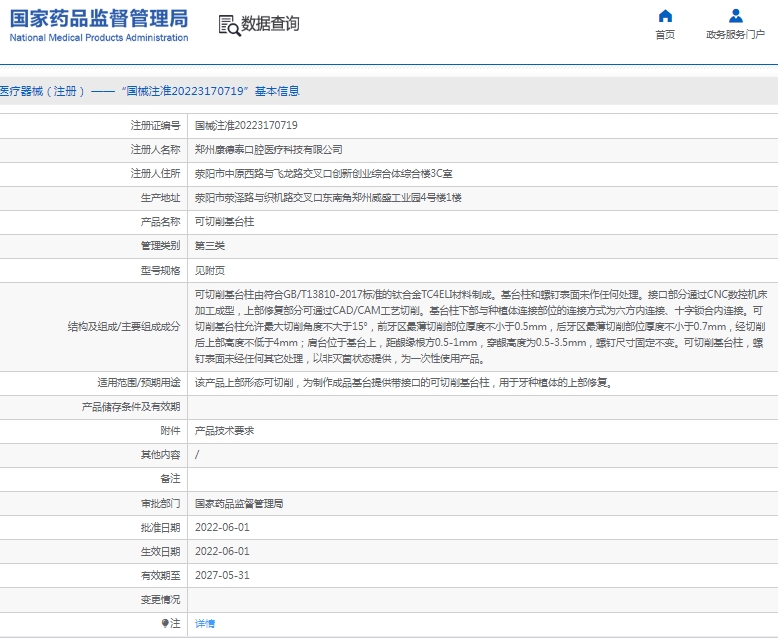The width and height of the screenshot is (778, 638).
Task: Click the 注册证编号 label
Action: coord(155,126)
